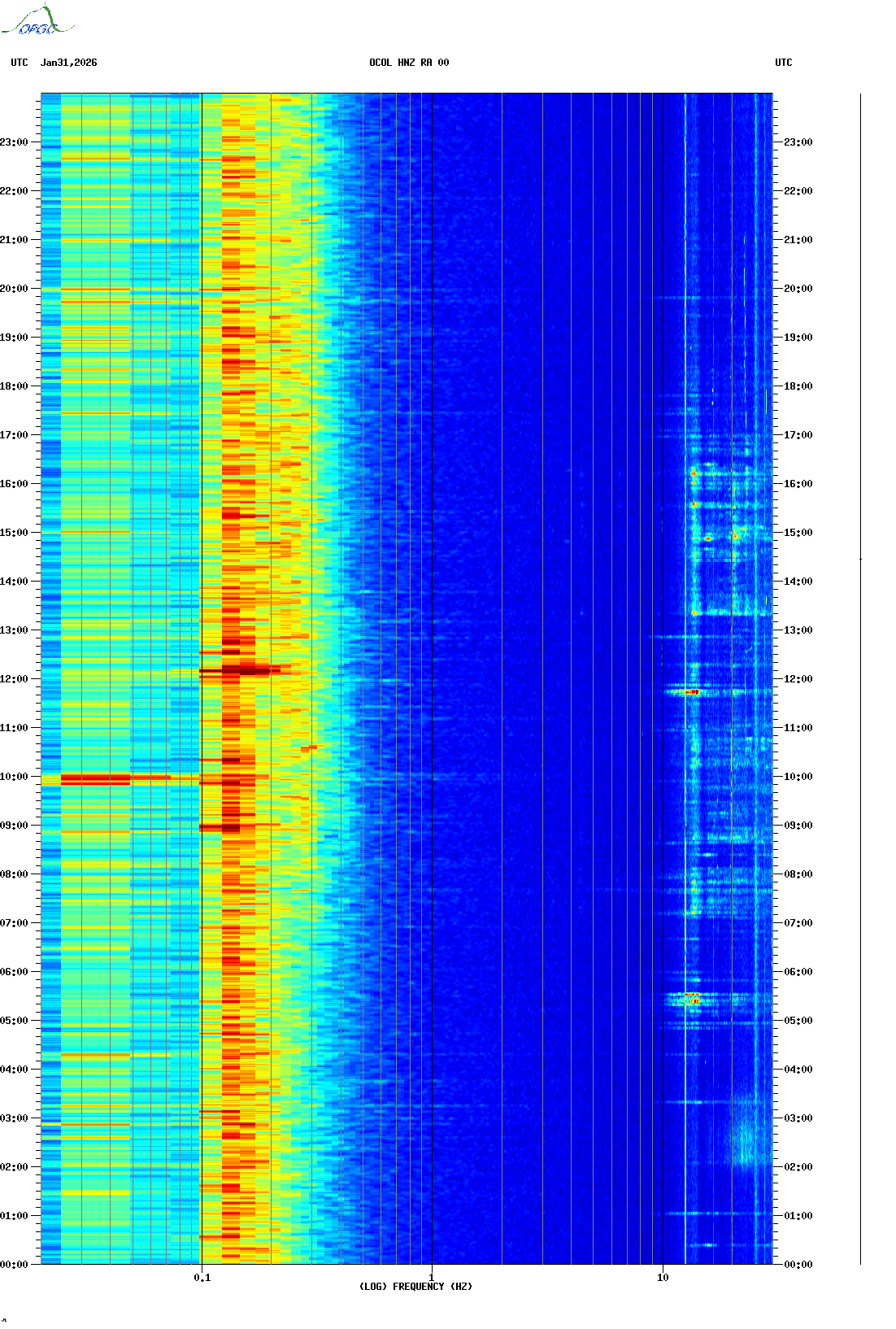Click the left axis 00:00 label
This screenshot has width=896, height=1329.
(14, 1265)
